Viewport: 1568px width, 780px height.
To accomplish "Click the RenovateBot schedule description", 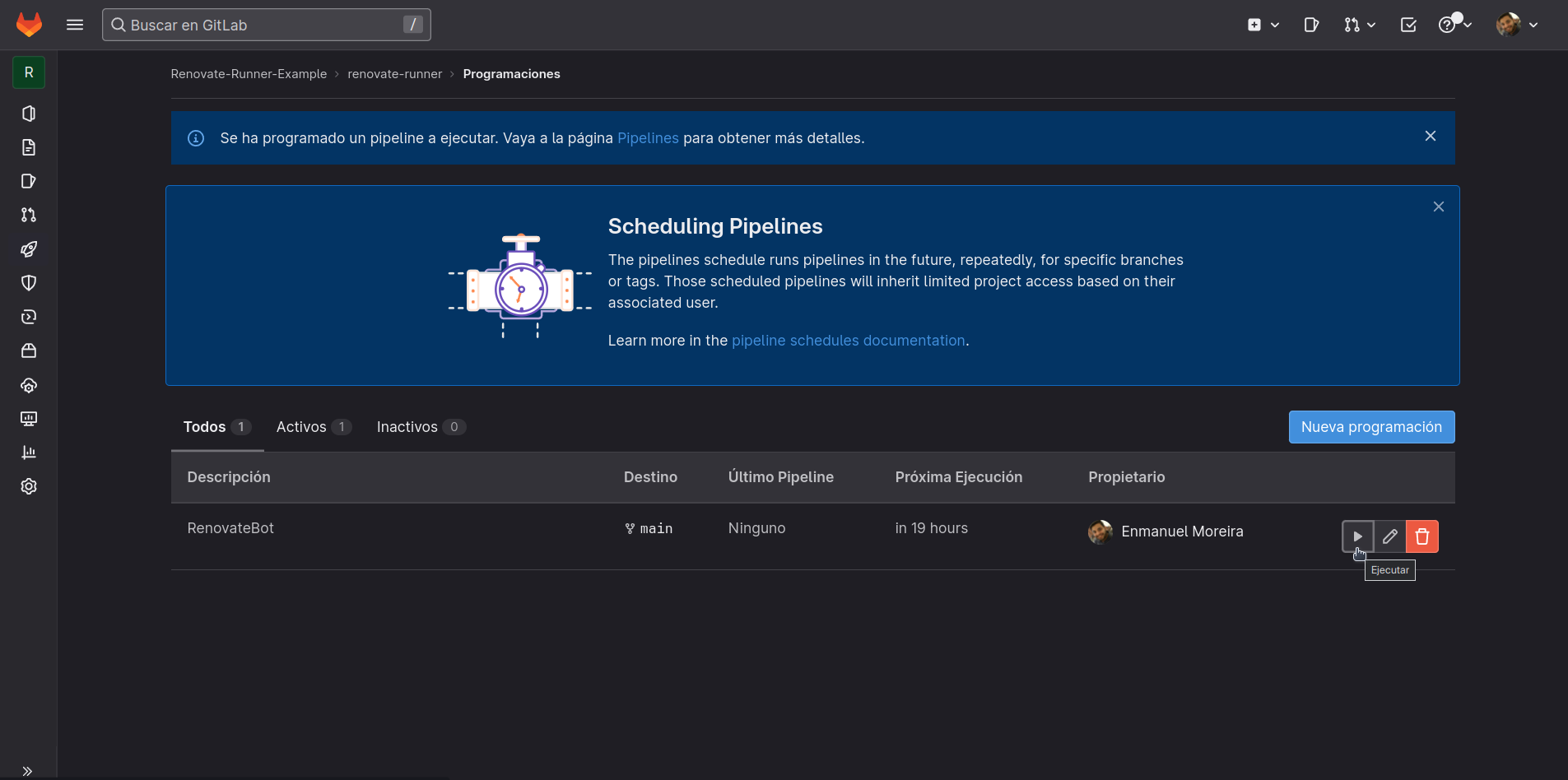I will click(230, 528).
